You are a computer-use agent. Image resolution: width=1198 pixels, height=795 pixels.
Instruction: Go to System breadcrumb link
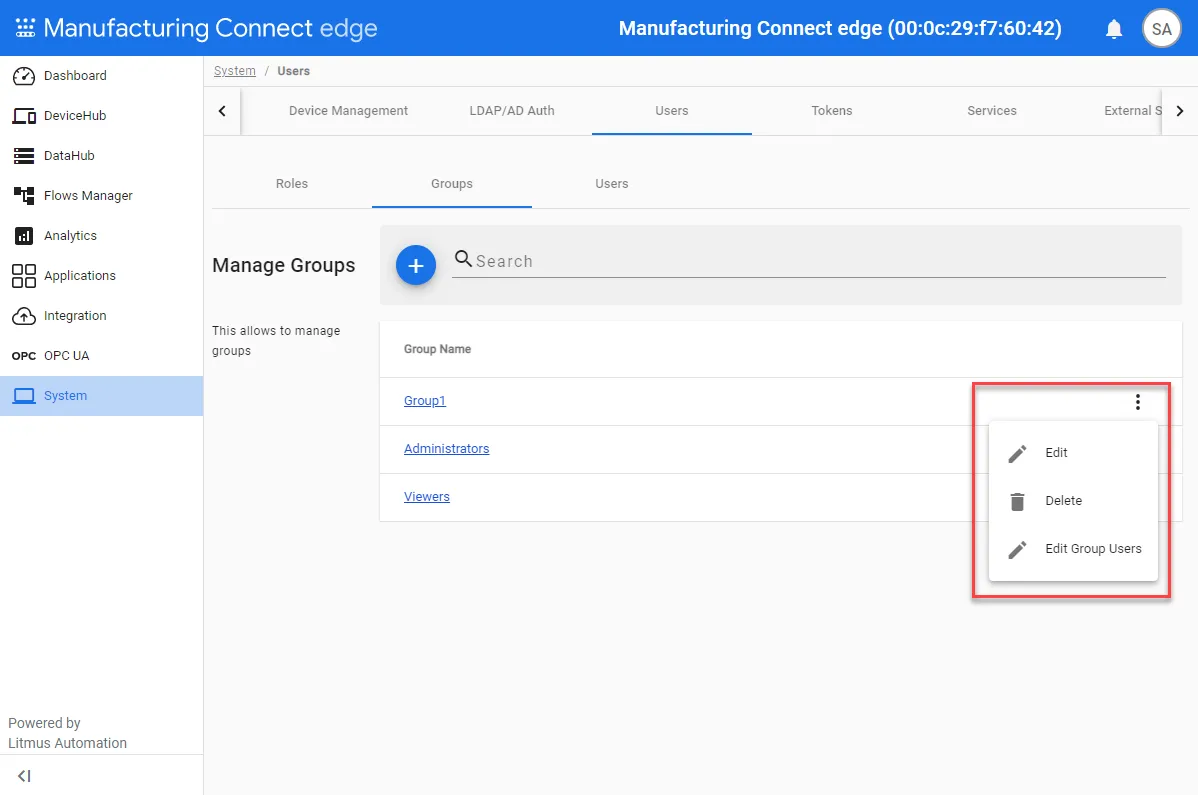pos(235,71)
